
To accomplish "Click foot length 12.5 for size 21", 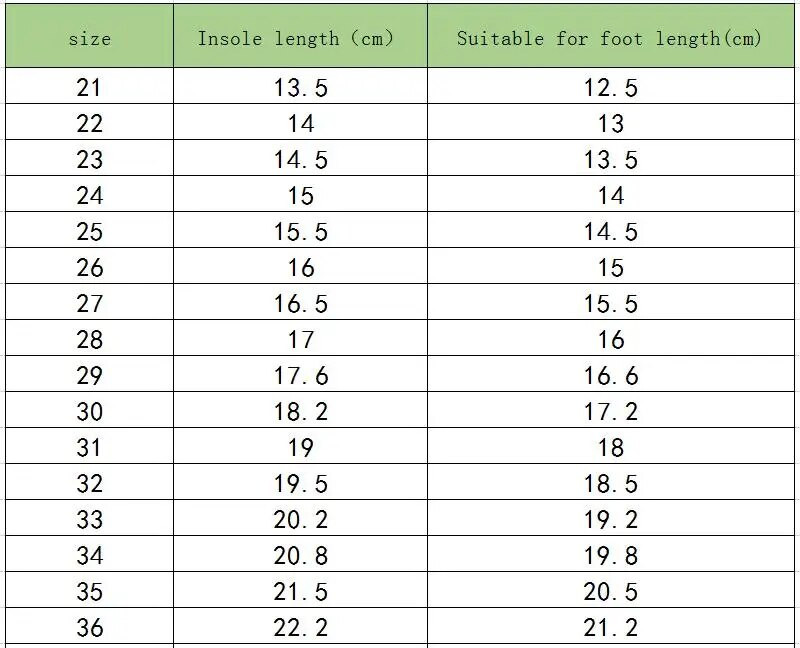I will pos(610,88).
